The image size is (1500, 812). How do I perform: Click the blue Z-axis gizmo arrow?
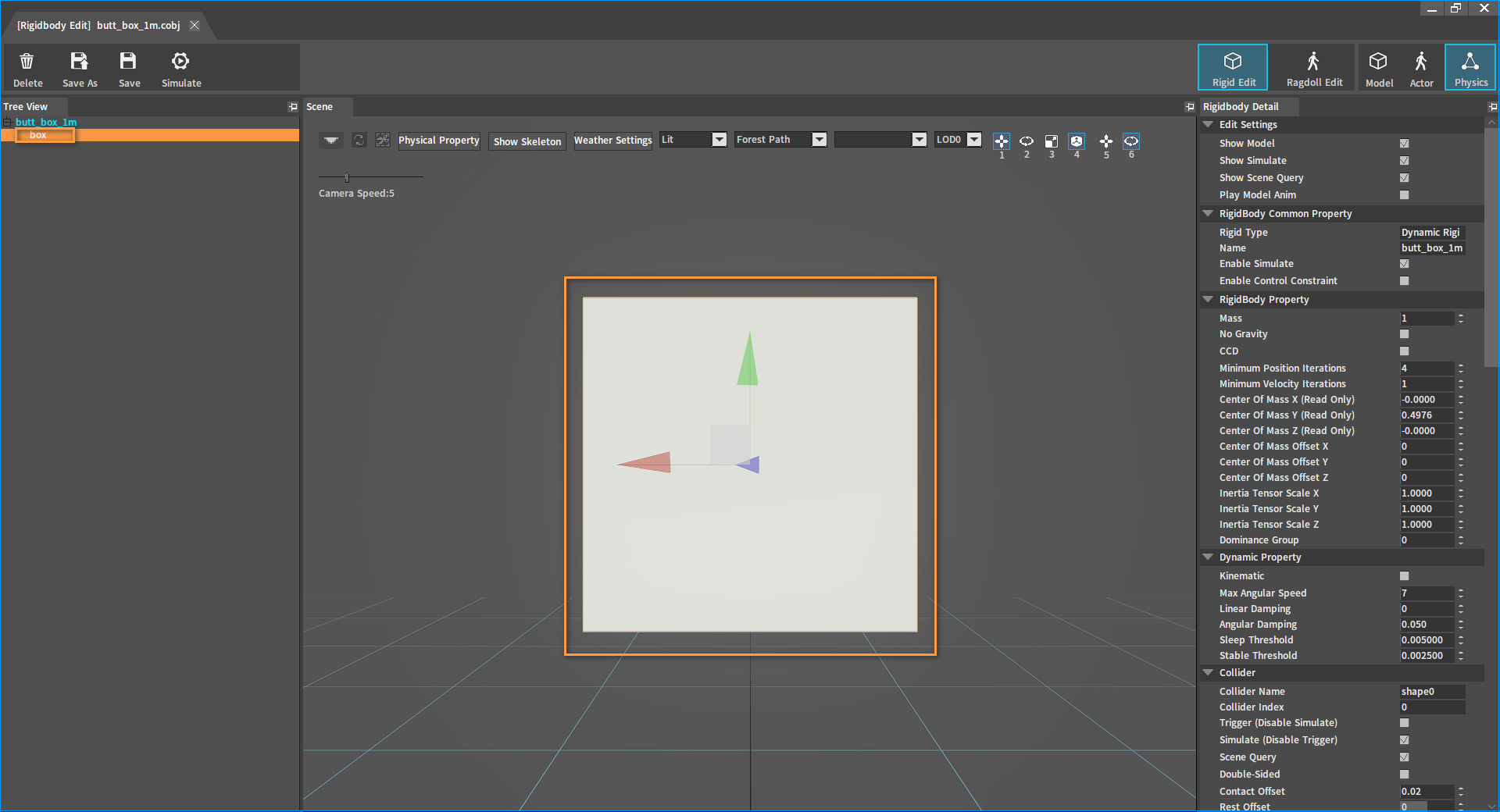coord(748,465)
